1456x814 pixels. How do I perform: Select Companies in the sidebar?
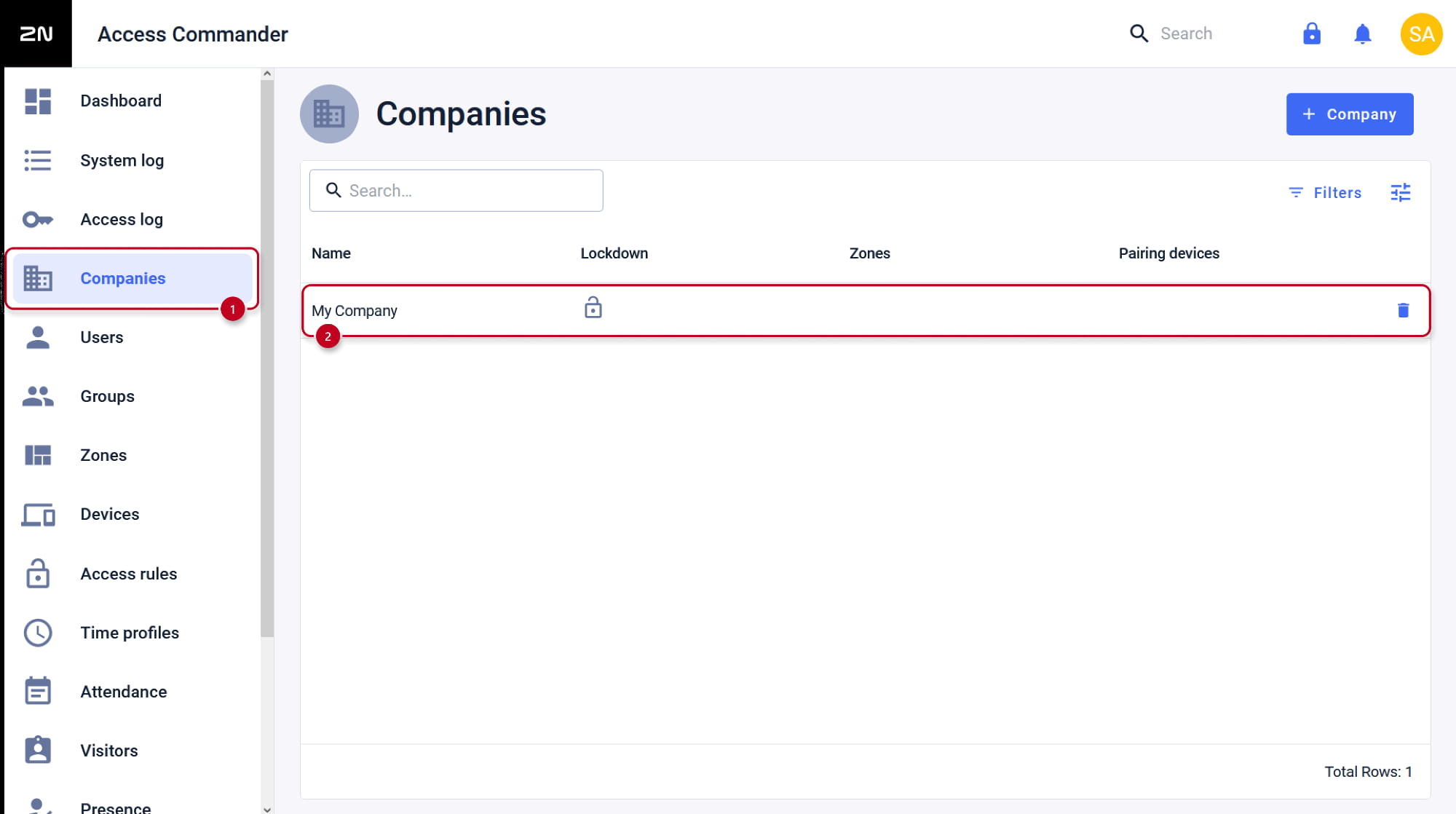pyautogui.click(x=132, y=278)
